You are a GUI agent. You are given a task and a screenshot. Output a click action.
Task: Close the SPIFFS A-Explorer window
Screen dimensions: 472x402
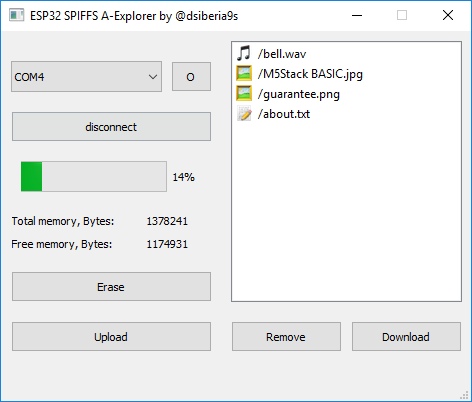pyautogui.click(x=448, y=15)
